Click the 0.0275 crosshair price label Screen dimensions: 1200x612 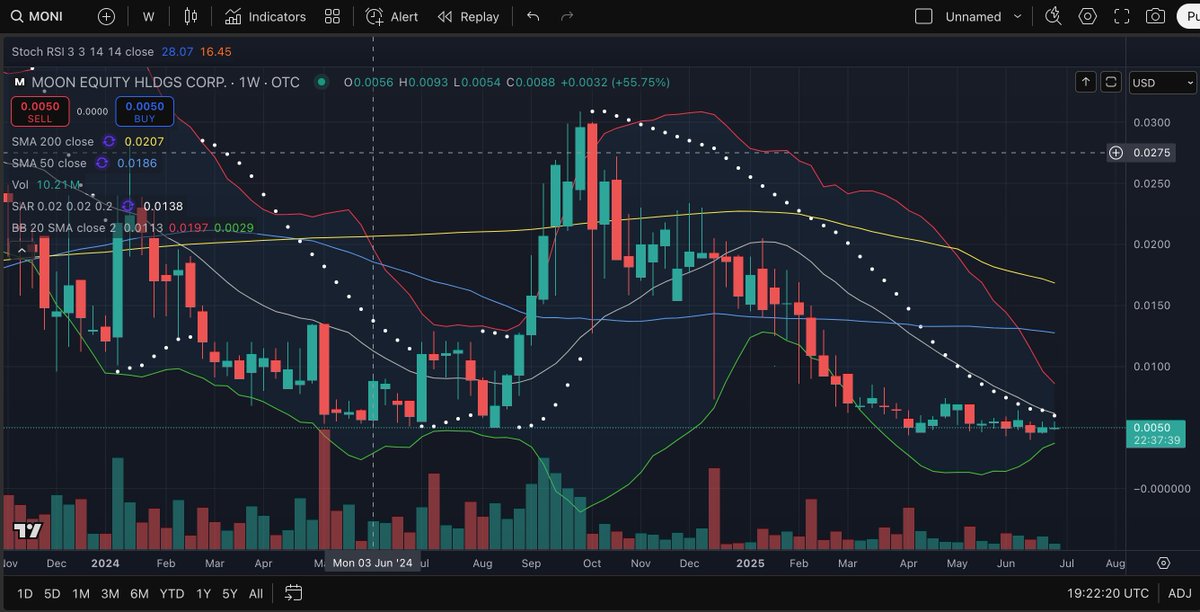[1153, 153]
